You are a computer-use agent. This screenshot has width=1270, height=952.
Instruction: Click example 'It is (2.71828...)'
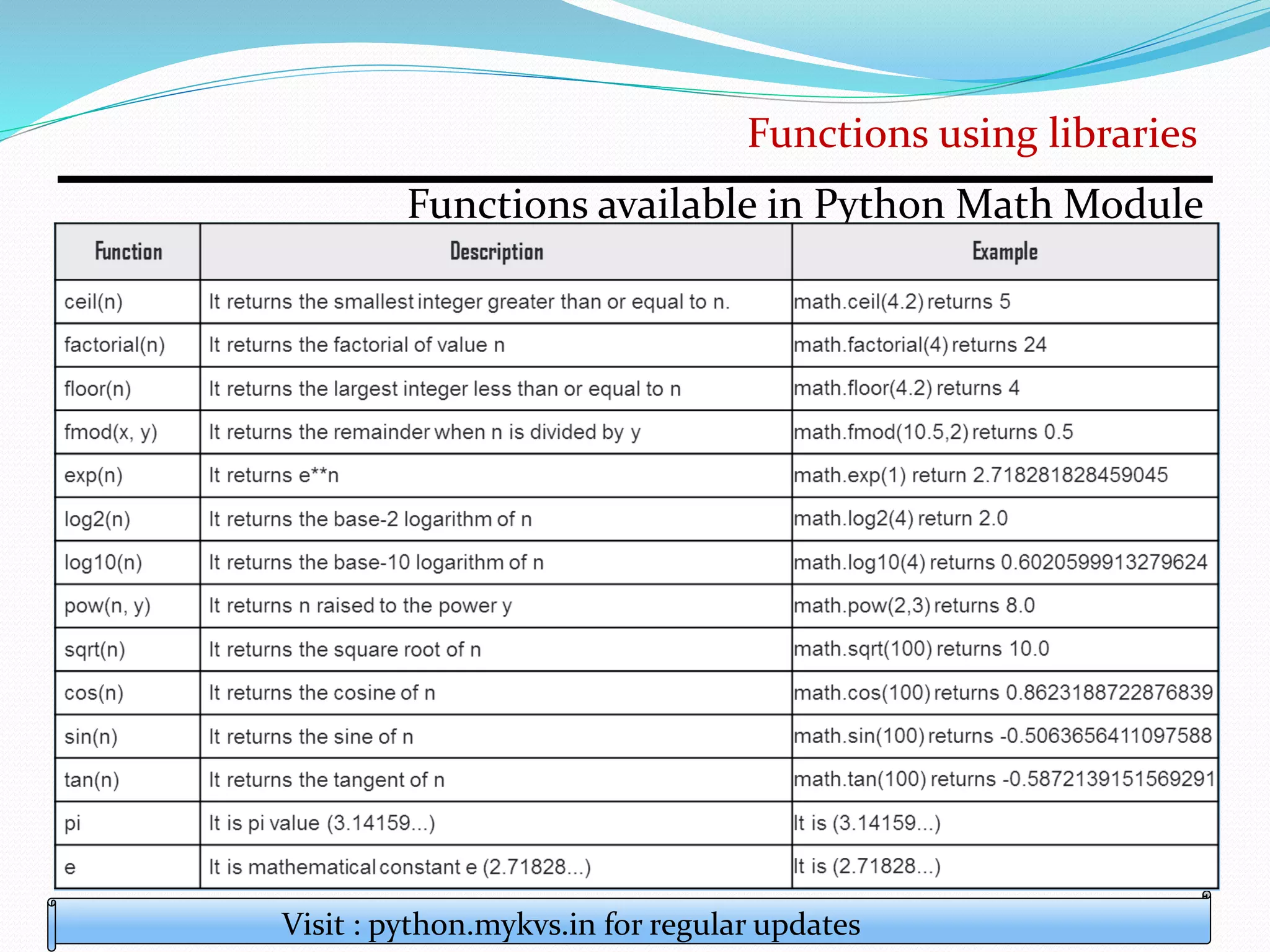868,866
